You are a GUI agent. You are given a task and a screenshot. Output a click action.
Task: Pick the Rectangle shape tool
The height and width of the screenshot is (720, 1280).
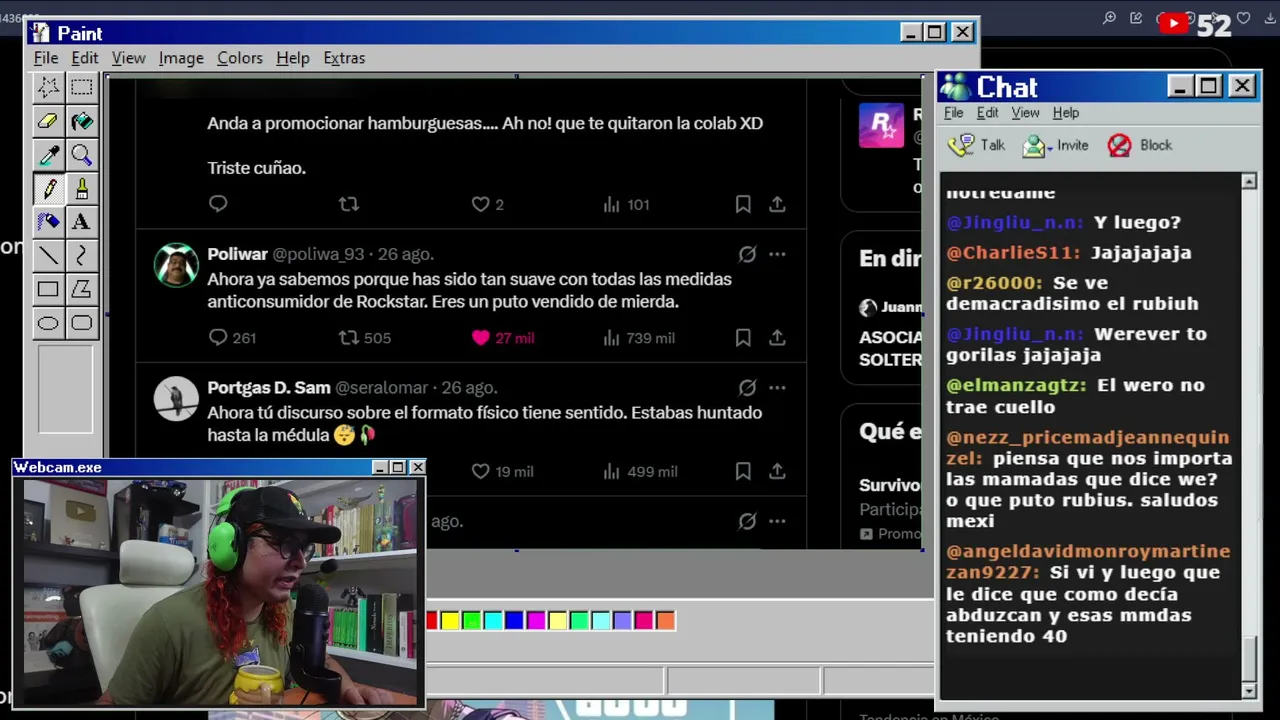(48, 289)
